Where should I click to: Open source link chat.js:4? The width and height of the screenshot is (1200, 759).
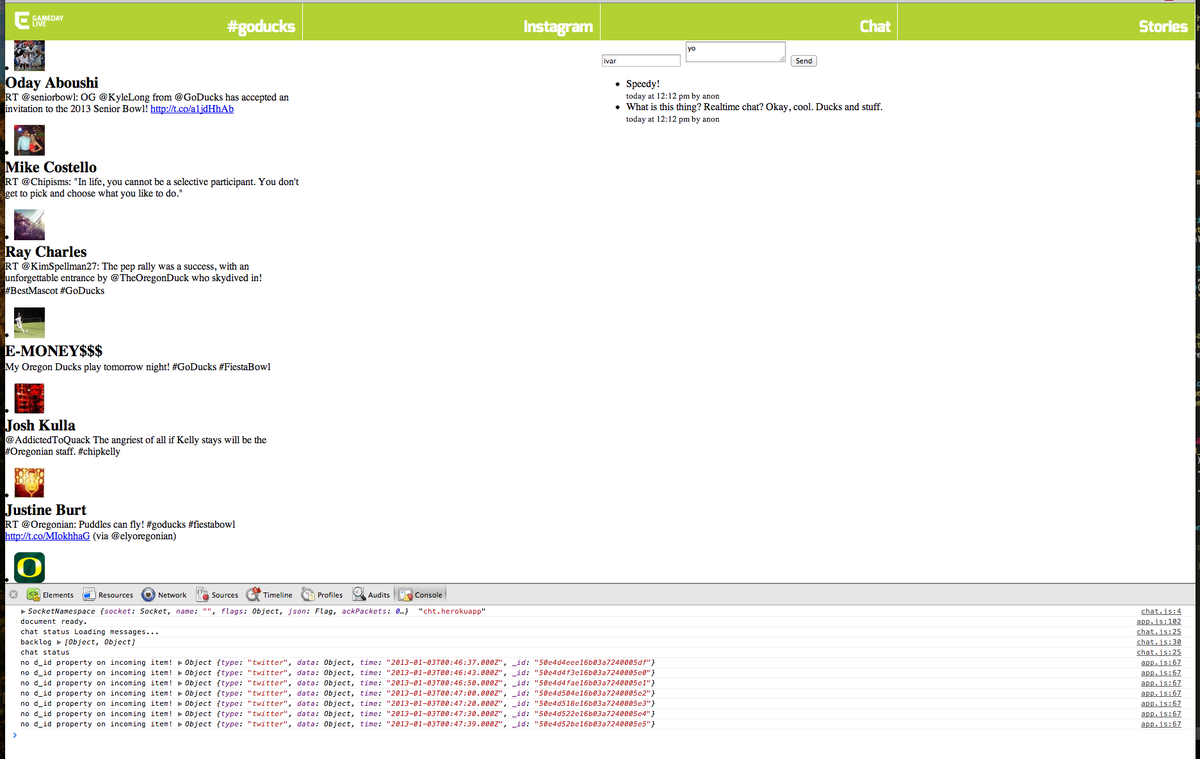pyautogui.click(x=1161, y=611)
